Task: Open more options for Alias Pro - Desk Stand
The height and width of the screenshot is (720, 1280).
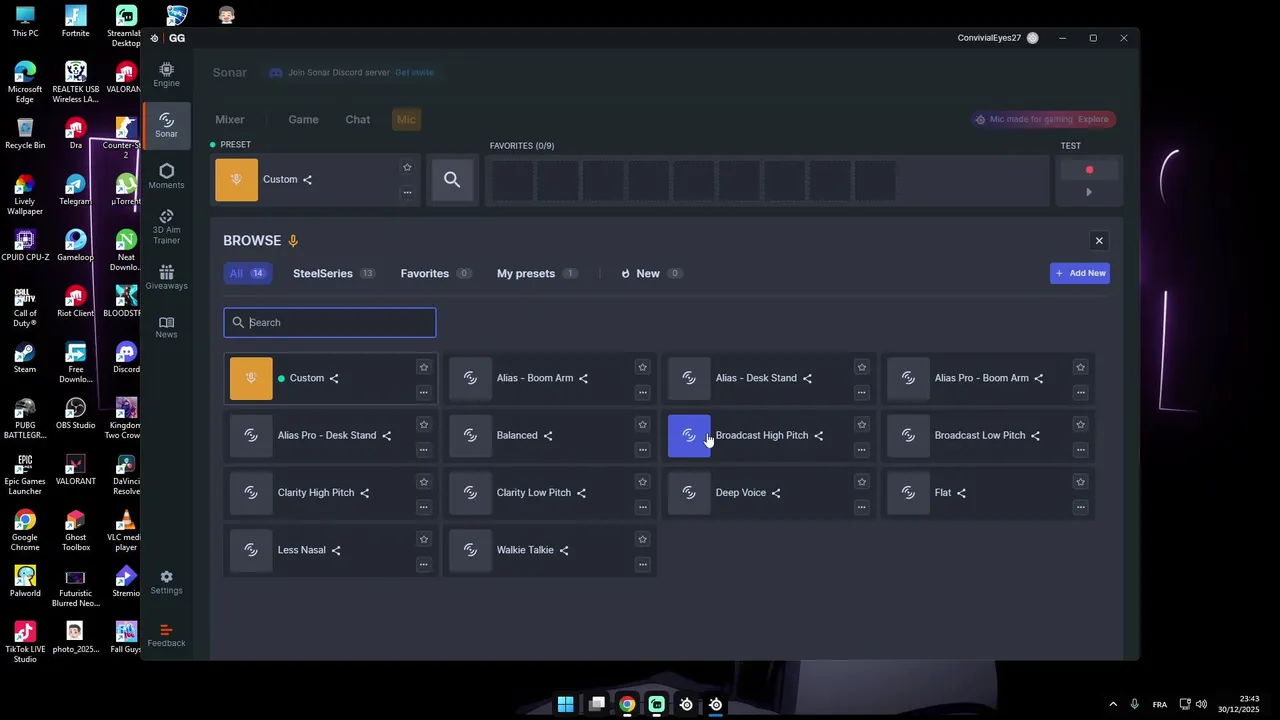Action: coord(423,449)
